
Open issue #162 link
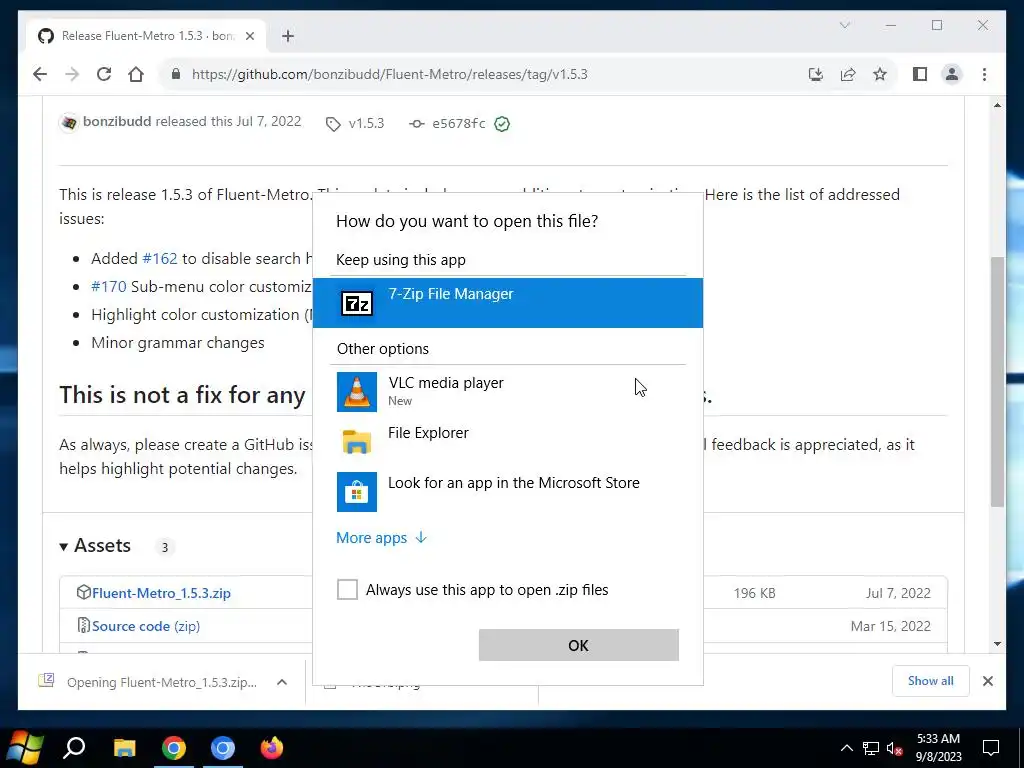[160, 259]
